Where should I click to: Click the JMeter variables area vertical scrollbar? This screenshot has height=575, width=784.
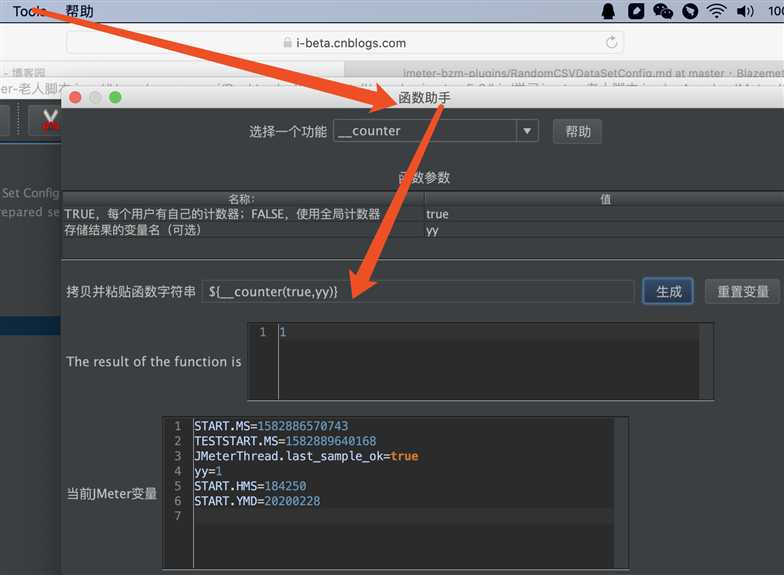621,493
